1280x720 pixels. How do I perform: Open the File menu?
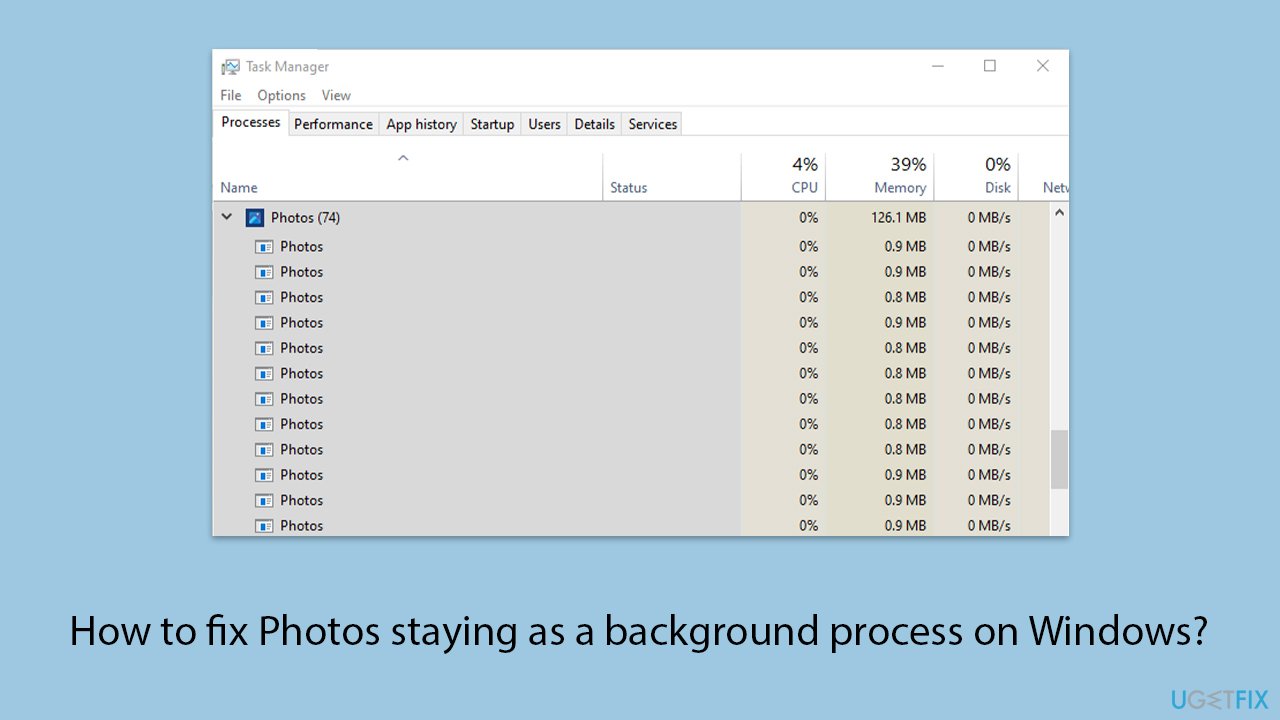tap(231, 95)
